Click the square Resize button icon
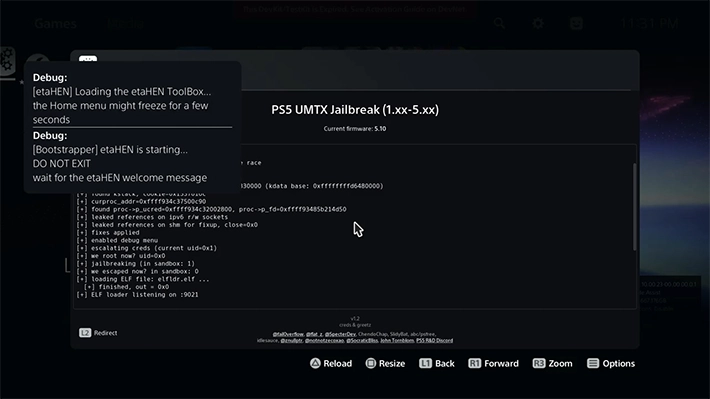The height and width of the screenshot is (399, 710). pyautogui.click(x=370, y=363)
